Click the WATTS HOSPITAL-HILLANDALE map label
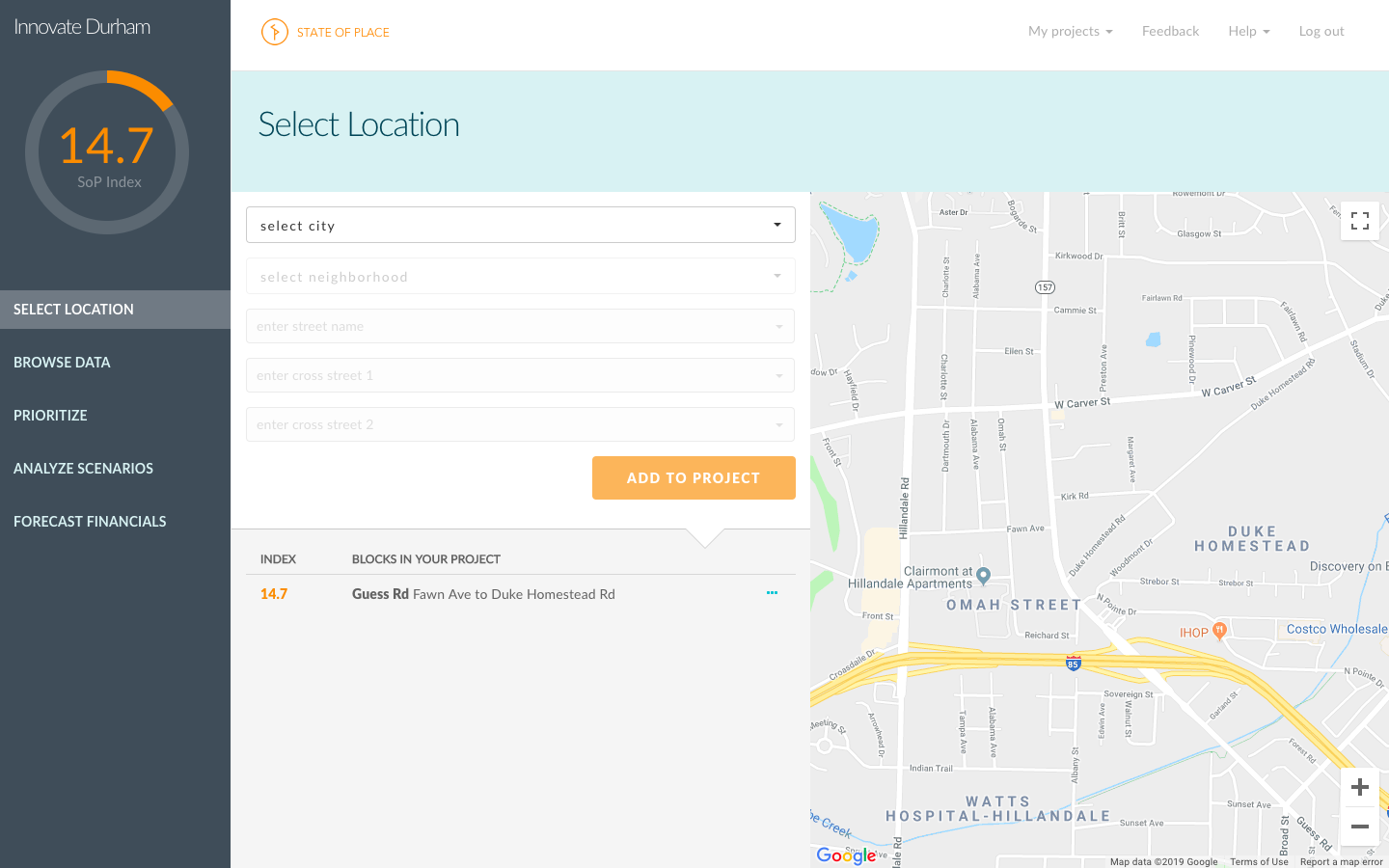This screenshot has width=1389, height=868. [x=998, y=809]
